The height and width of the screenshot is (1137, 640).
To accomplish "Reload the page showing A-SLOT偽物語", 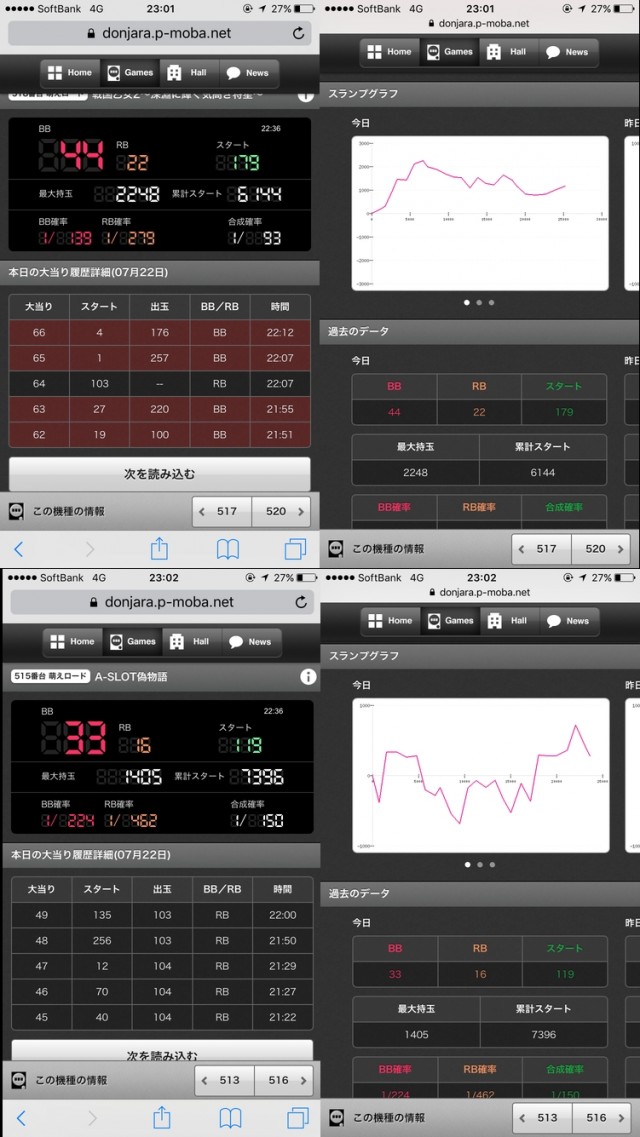I will (300, 602).
